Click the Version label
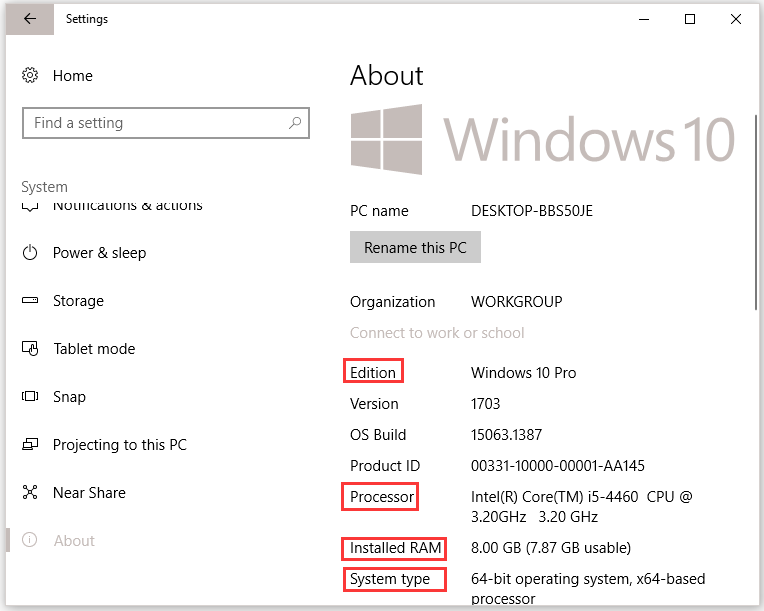This screenshot has height=611, width=764. click(x=374, y=404)
